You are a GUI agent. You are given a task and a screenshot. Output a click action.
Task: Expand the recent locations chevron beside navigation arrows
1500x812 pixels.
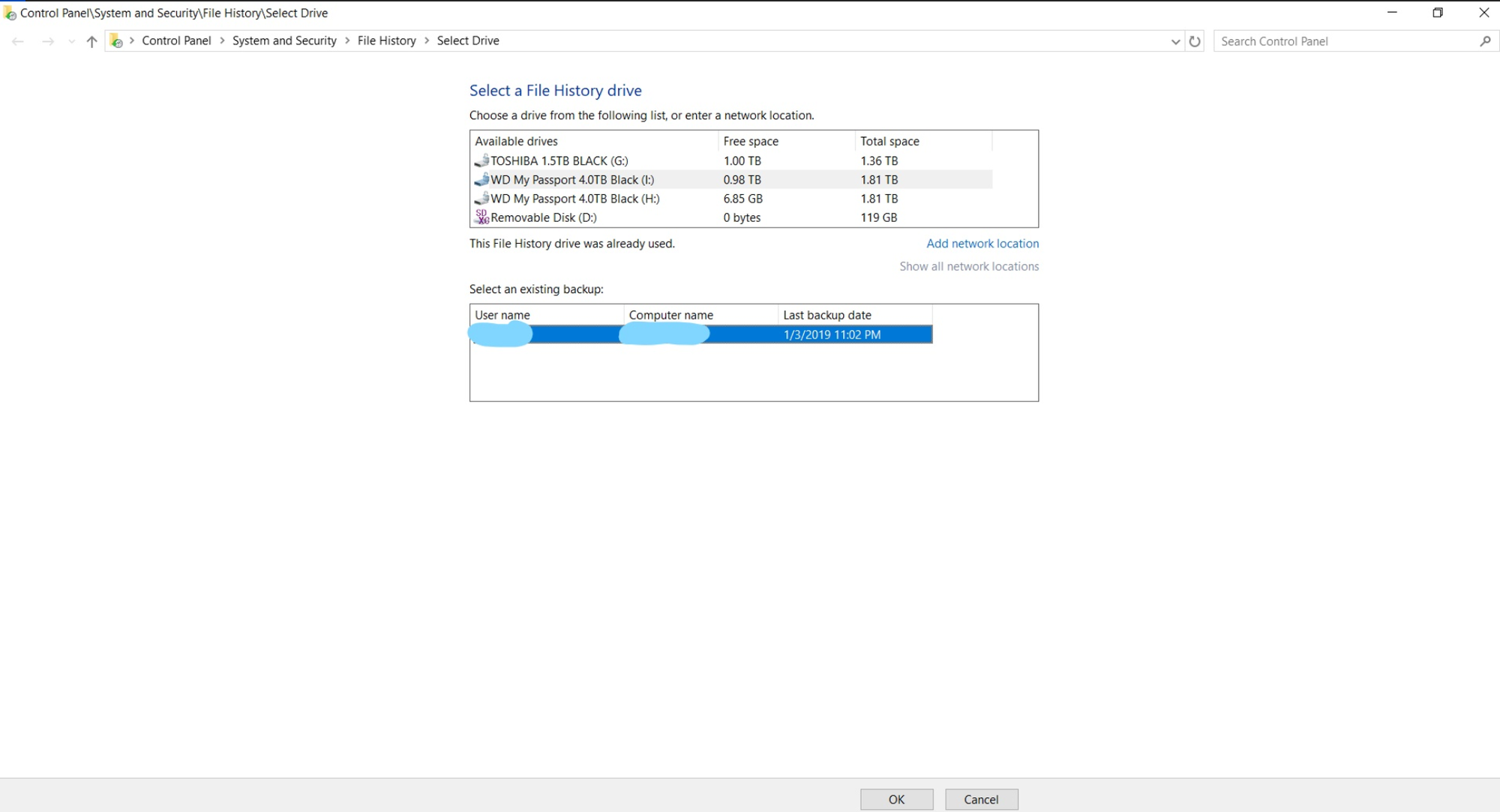point(71,41)
